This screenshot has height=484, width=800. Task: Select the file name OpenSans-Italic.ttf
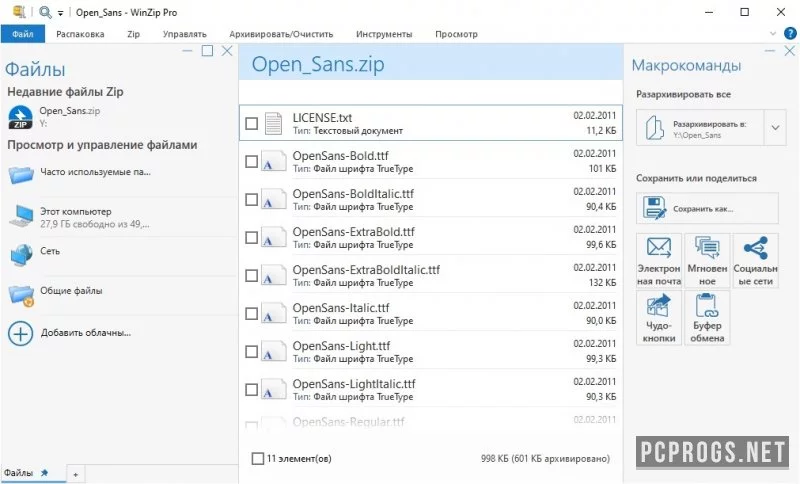pos(341,308)
